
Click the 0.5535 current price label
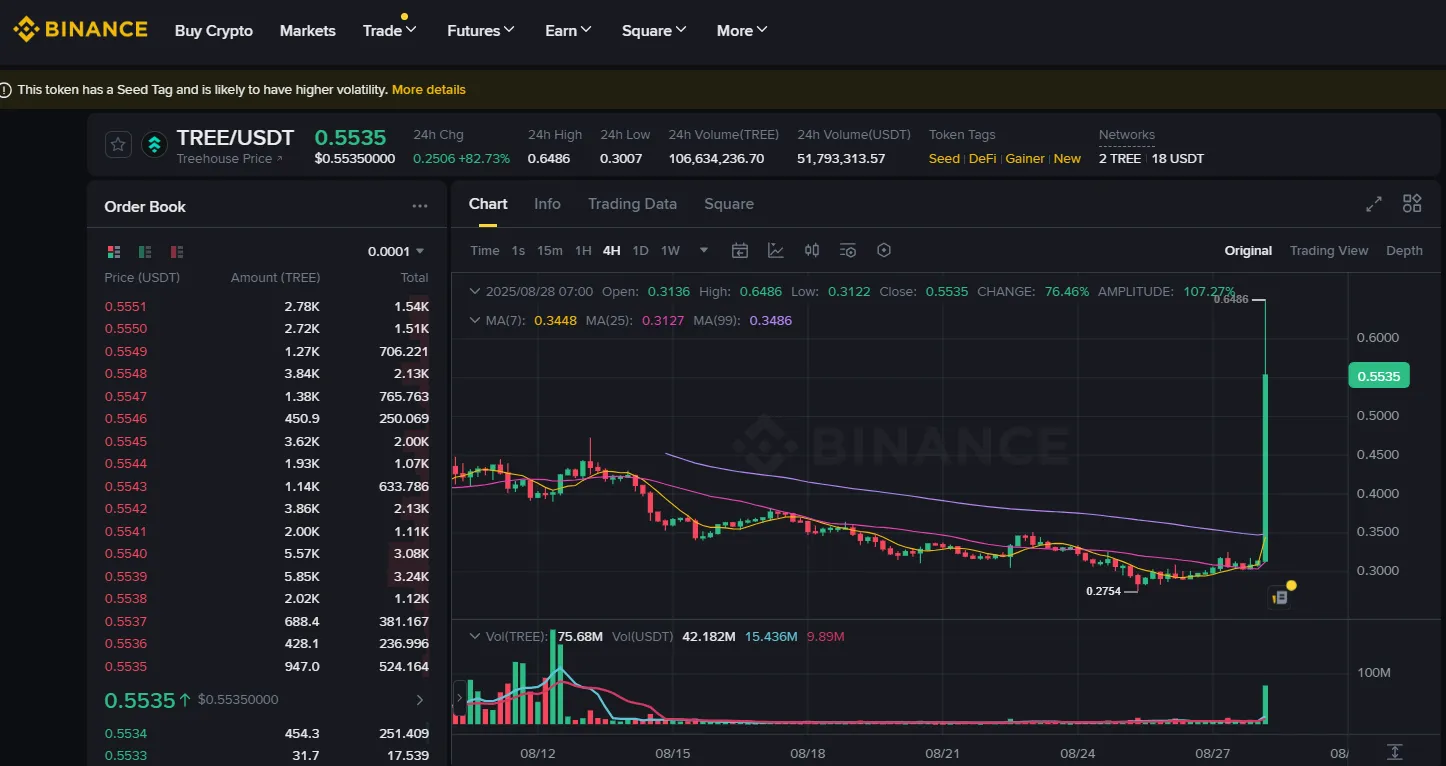pyautogui.click(x=1379, y=376)
